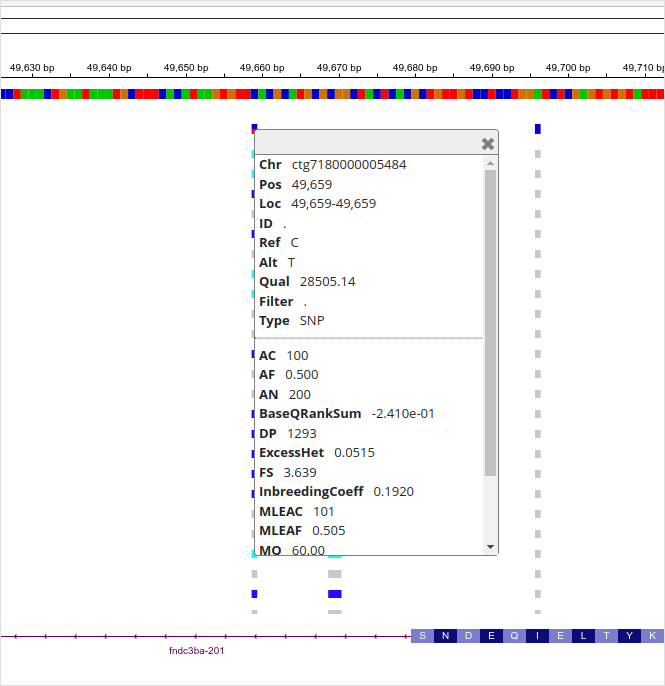Click the 49,680 bp ruler label
665x686 pixels.
415,68
